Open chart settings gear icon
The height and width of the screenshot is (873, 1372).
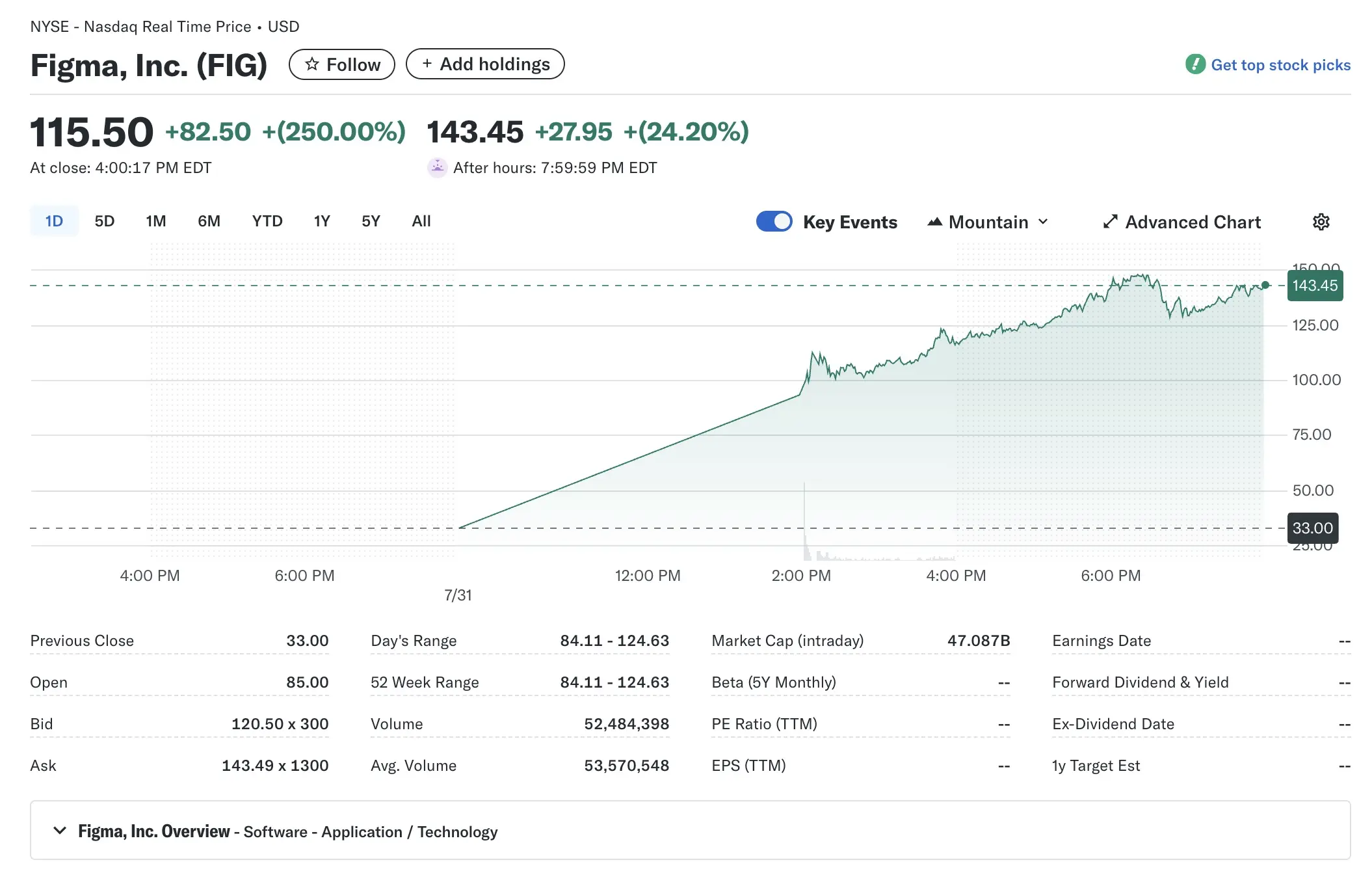click(x=1321, y=222)
